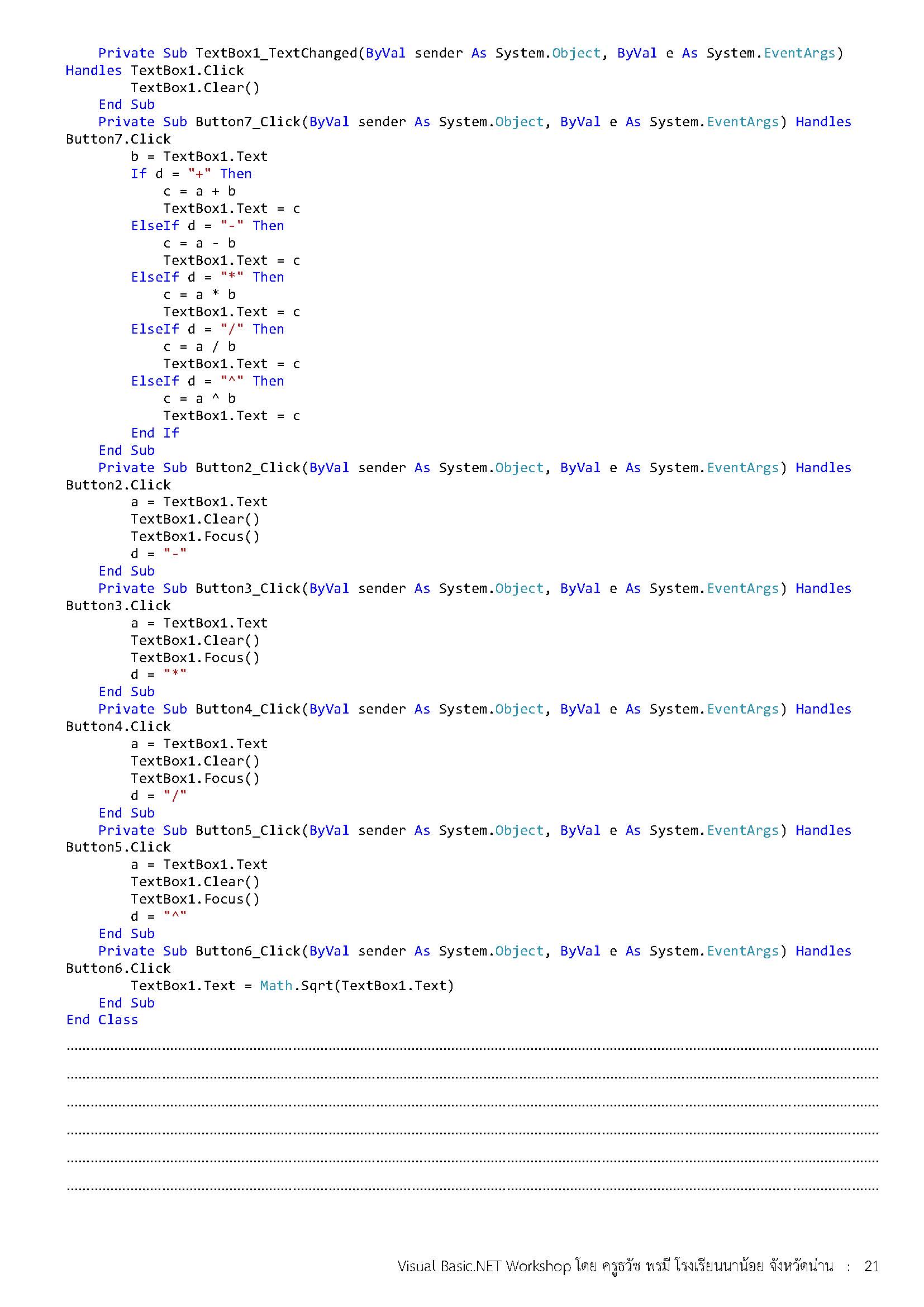This screenshot has height=1307, width=924.
Task: Click the If d = "+" Then statement
Action: point(190,174)
